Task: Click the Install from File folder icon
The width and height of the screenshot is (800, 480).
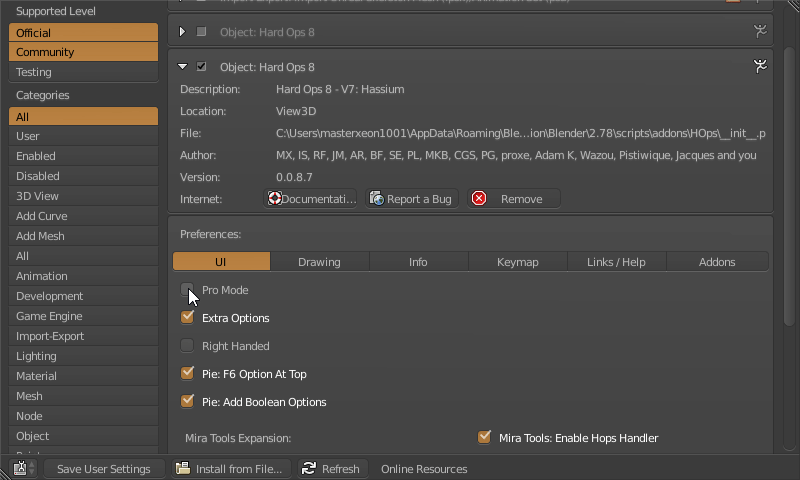Action: pos(183,468)
